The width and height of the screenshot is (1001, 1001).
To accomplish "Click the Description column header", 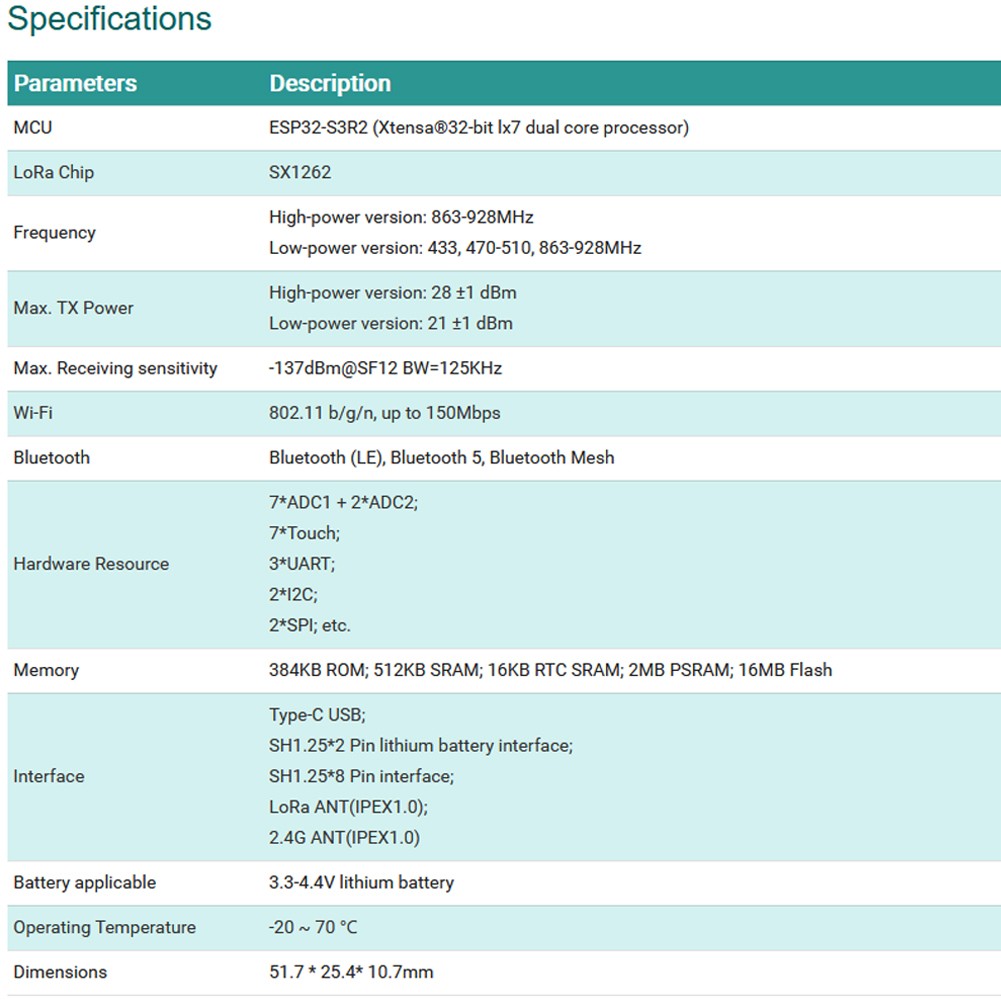I will (330, 83).
